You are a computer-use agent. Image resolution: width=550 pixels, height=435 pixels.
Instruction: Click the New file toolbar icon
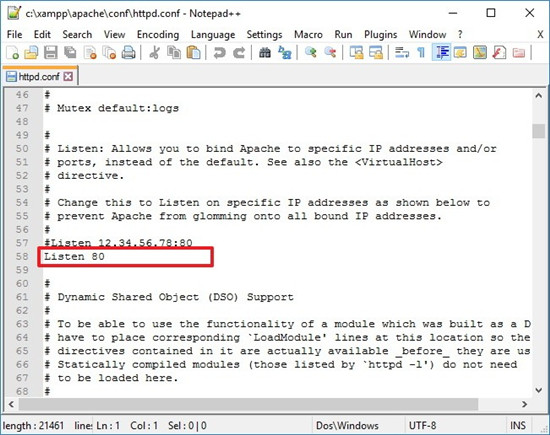(x=13, y=53)
